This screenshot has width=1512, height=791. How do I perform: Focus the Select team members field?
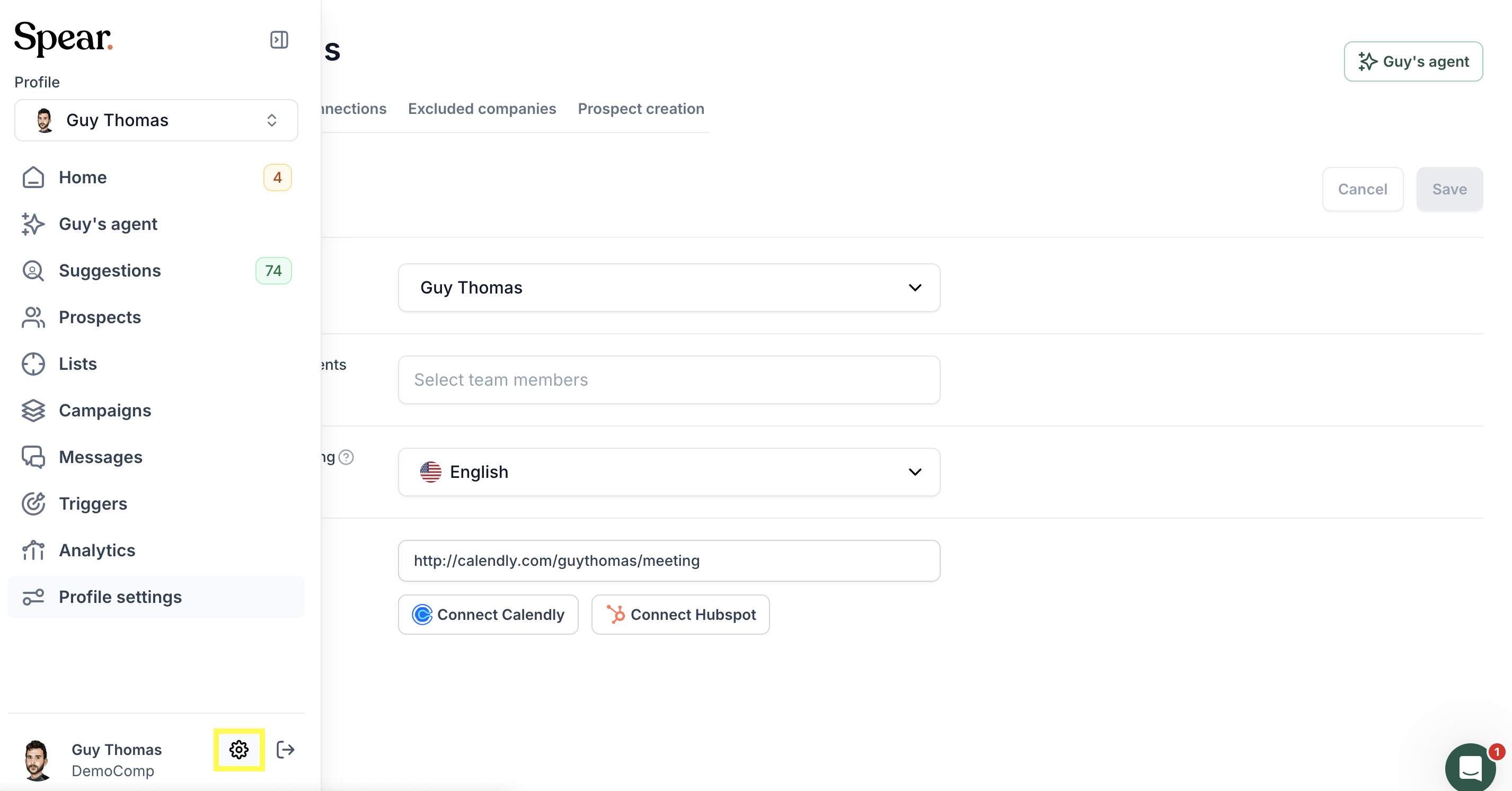tap(669, 380)
